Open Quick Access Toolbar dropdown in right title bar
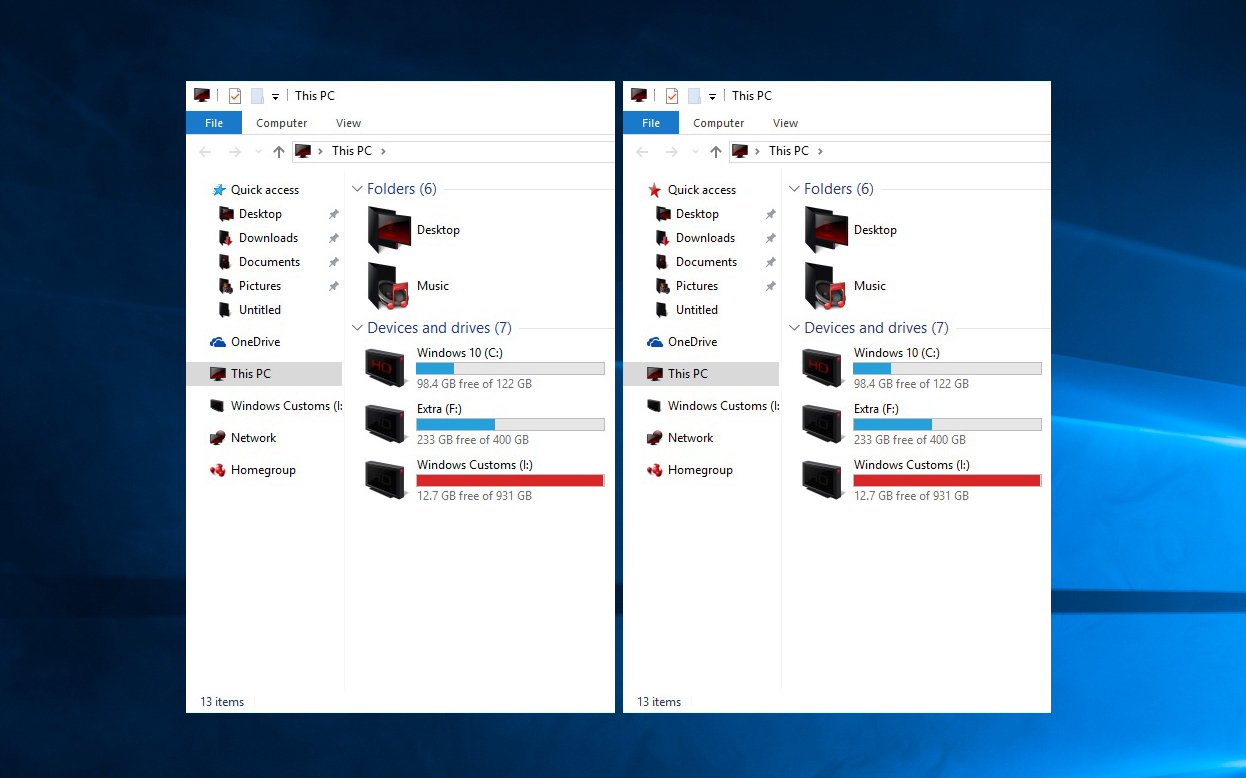1246x778 pixels. click(x=712, y=97)
